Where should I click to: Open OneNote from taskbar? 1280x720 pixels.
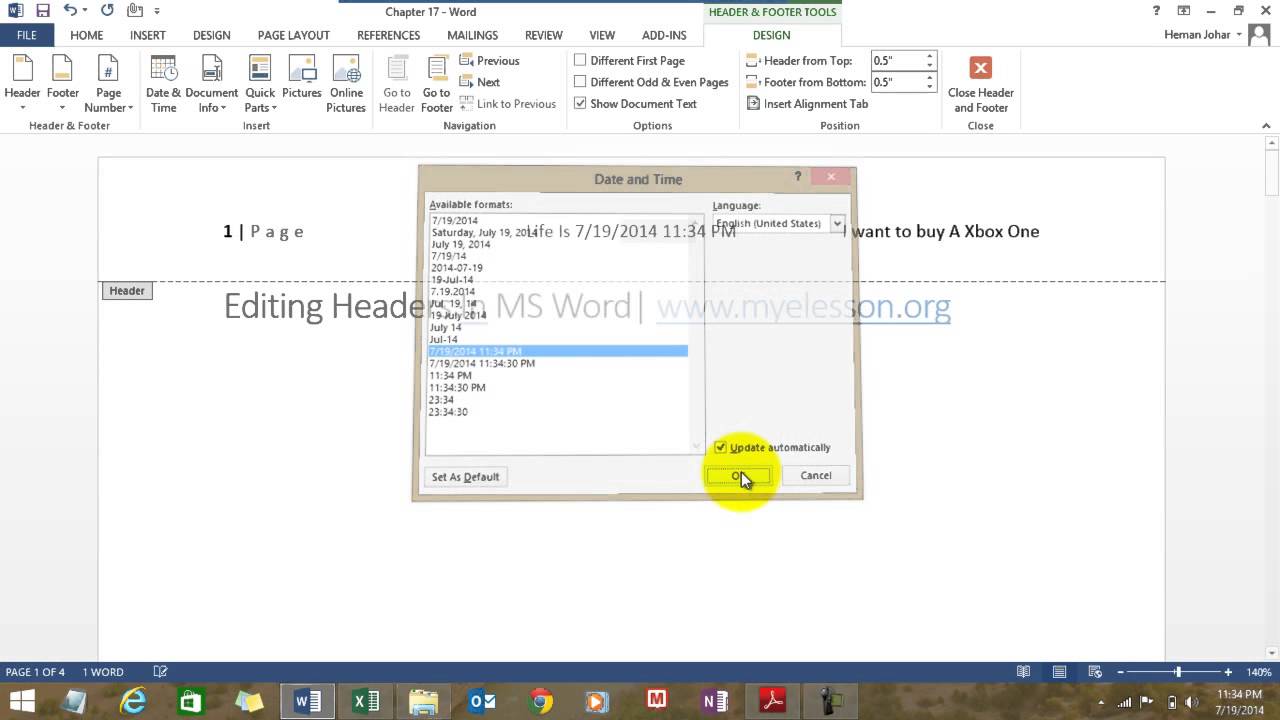click(x=715, y=701)
